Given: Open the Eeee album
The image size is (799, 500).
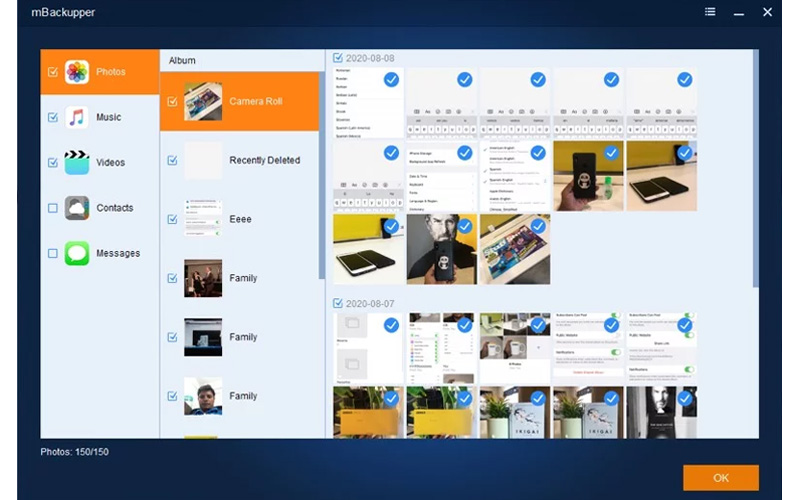Looking at the screenshot, I should pos(239,219).
